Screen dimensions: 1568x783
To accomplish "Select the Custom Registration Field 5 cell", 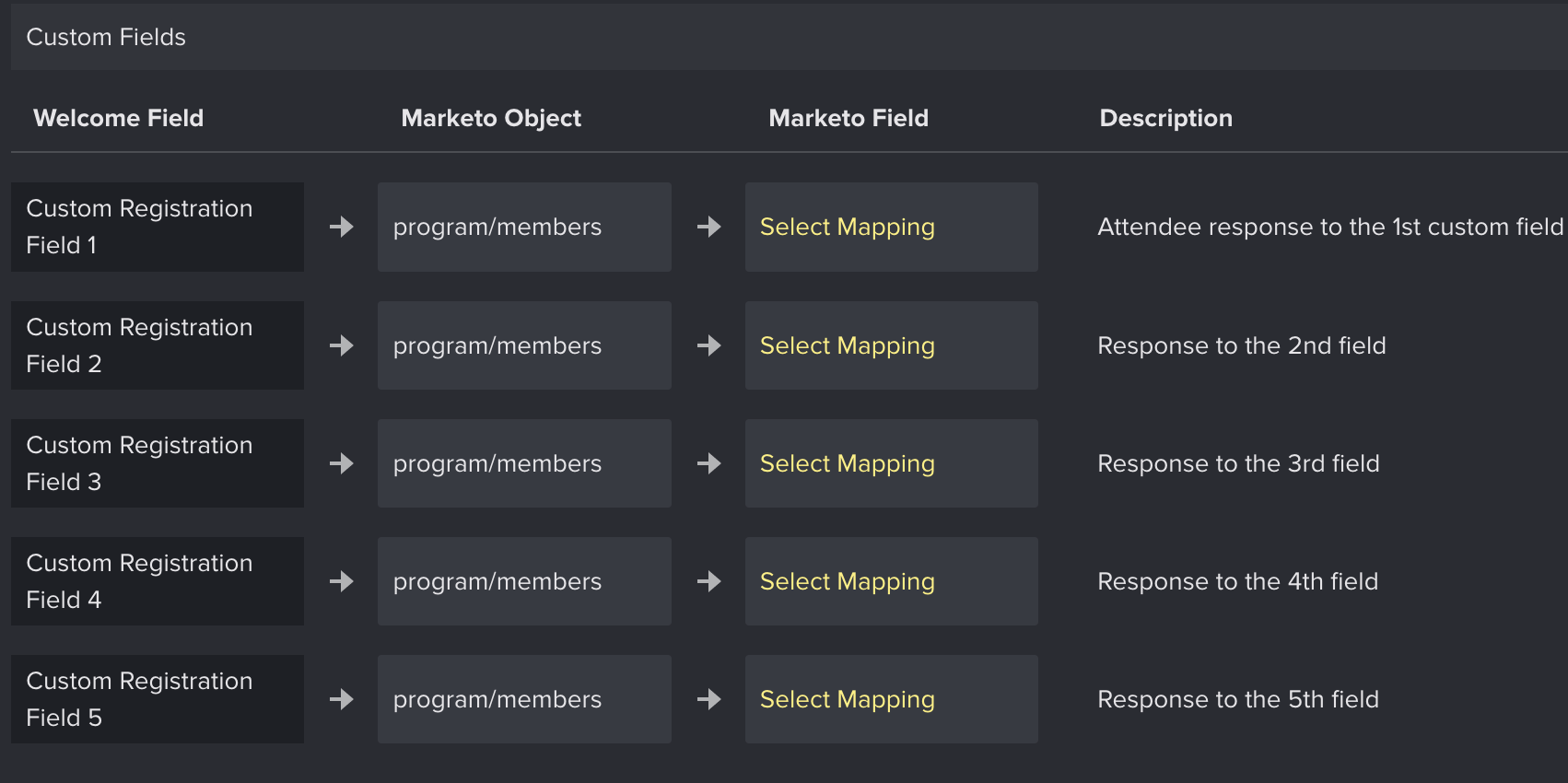I will click(x=158, y=699).
